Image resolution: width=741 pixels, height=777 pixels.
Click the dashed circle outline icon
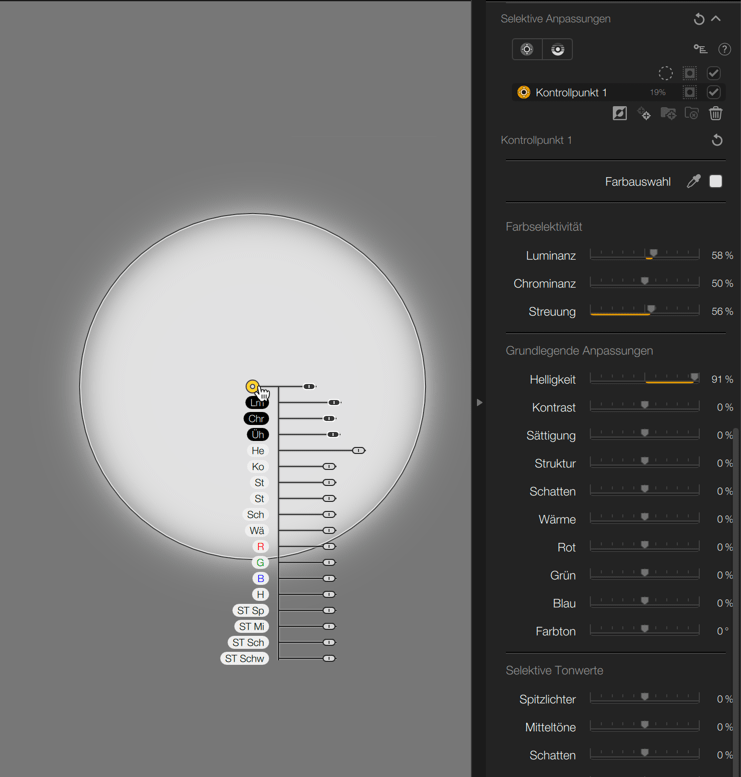click(666, 73)
